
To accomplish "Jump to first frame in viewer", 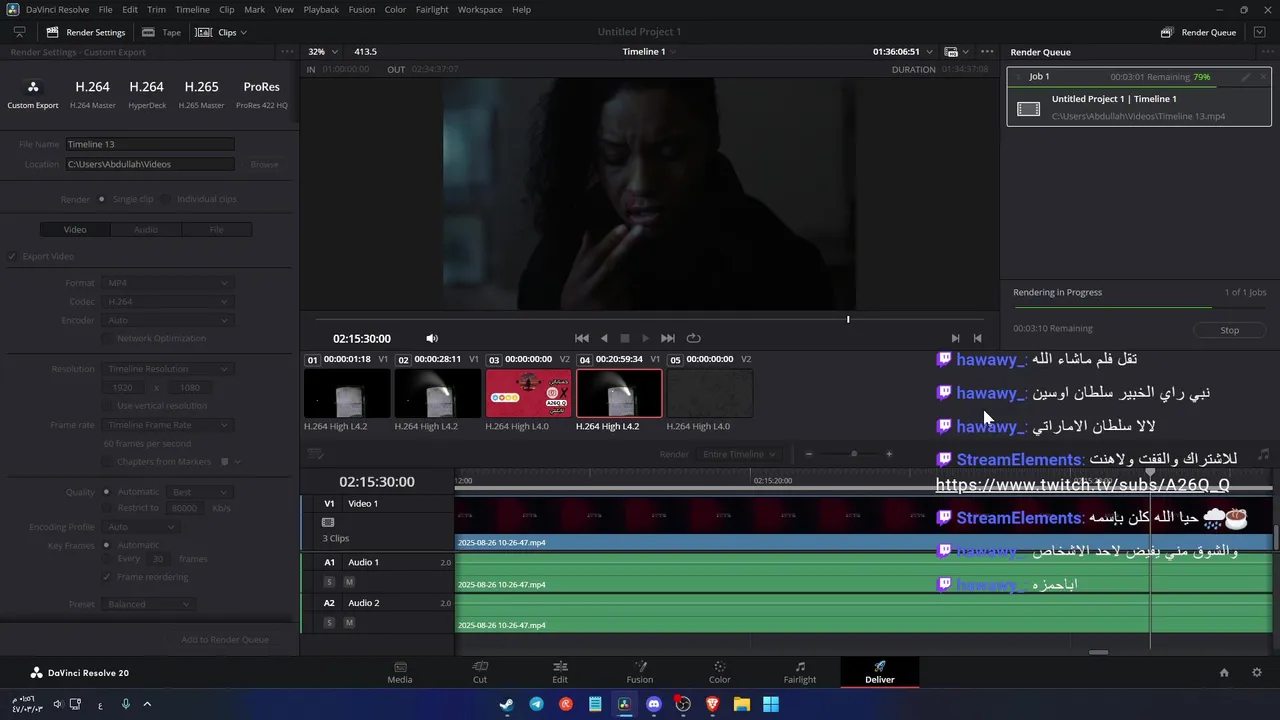I will 582,338.
